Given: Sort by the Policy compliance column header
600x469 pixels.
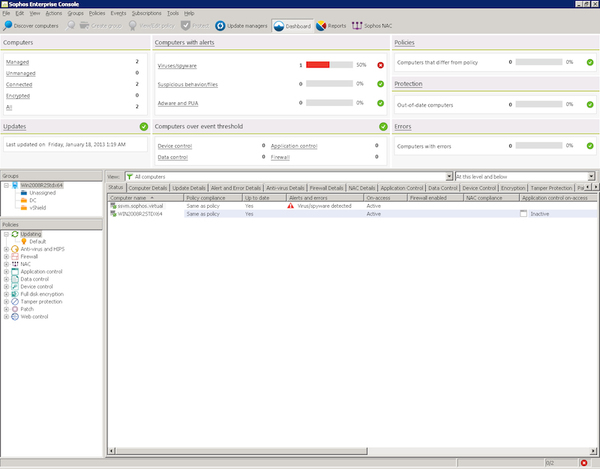Looking at the screenshot, I should coord(213,198).
